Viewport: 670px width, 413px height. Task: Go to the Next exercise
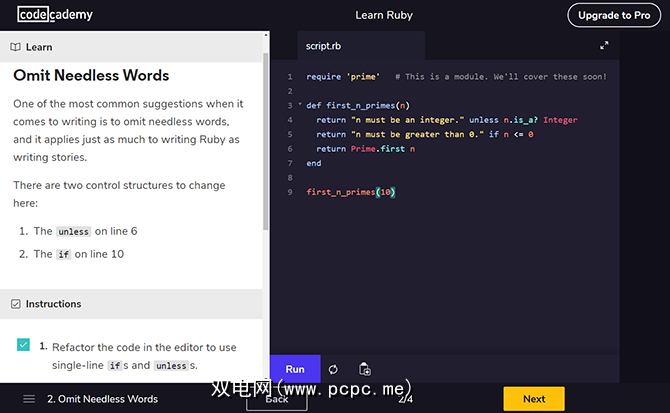point(534,399)
